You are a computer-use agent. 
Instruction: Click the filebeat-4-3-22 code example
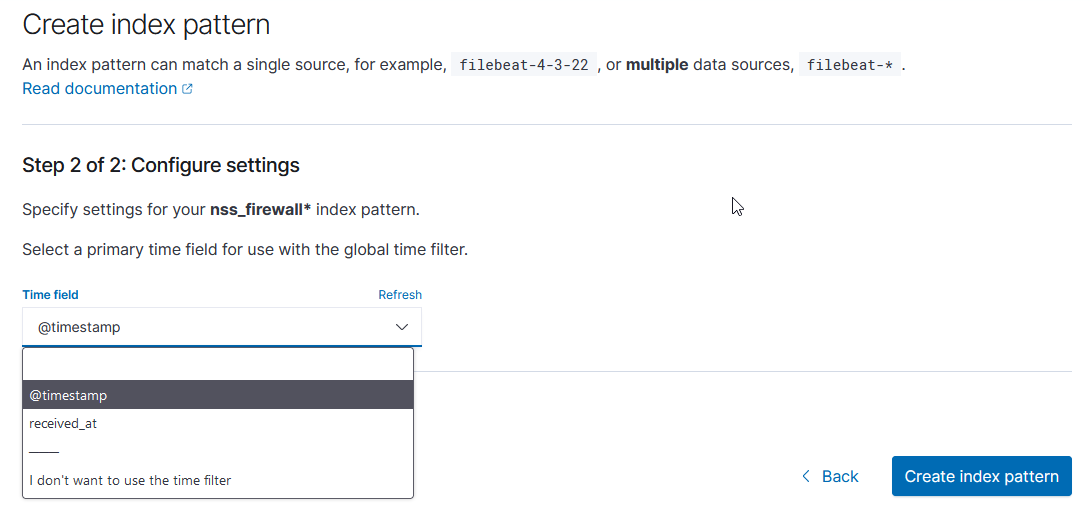coord(524,65)
